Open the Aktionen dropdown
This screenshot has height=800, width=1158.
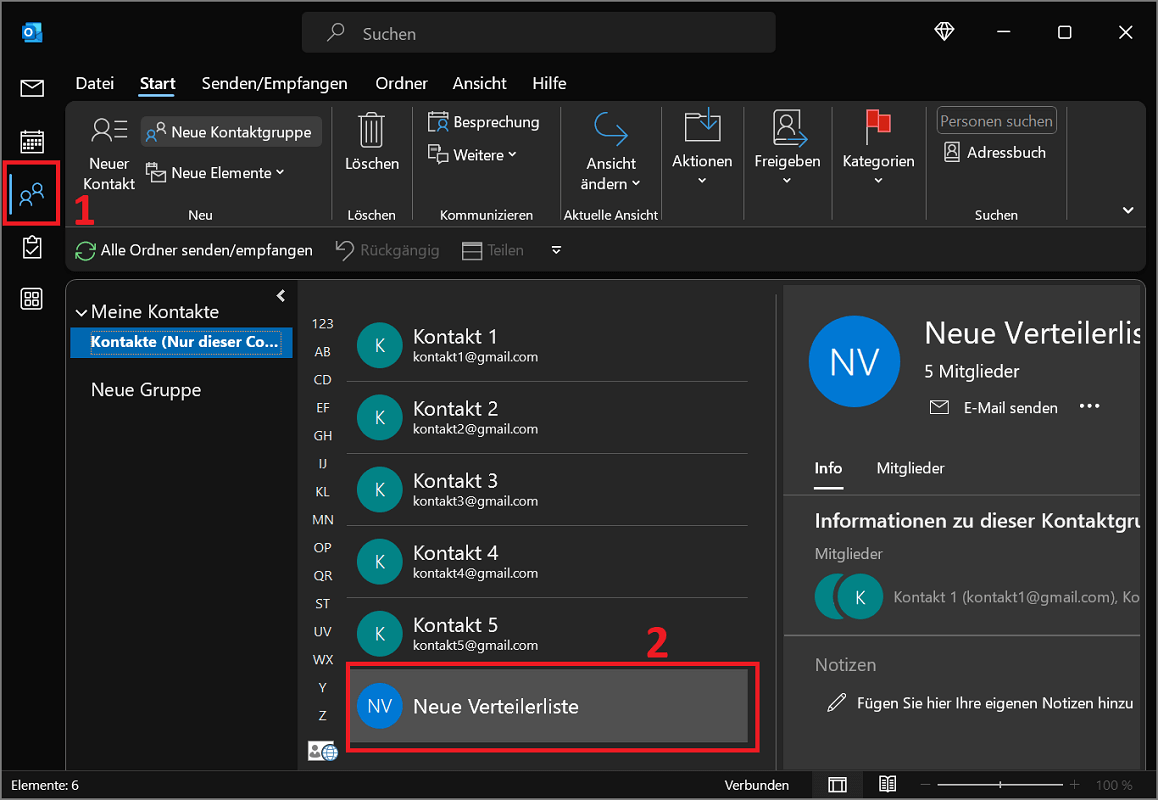(x=702, y=146)
